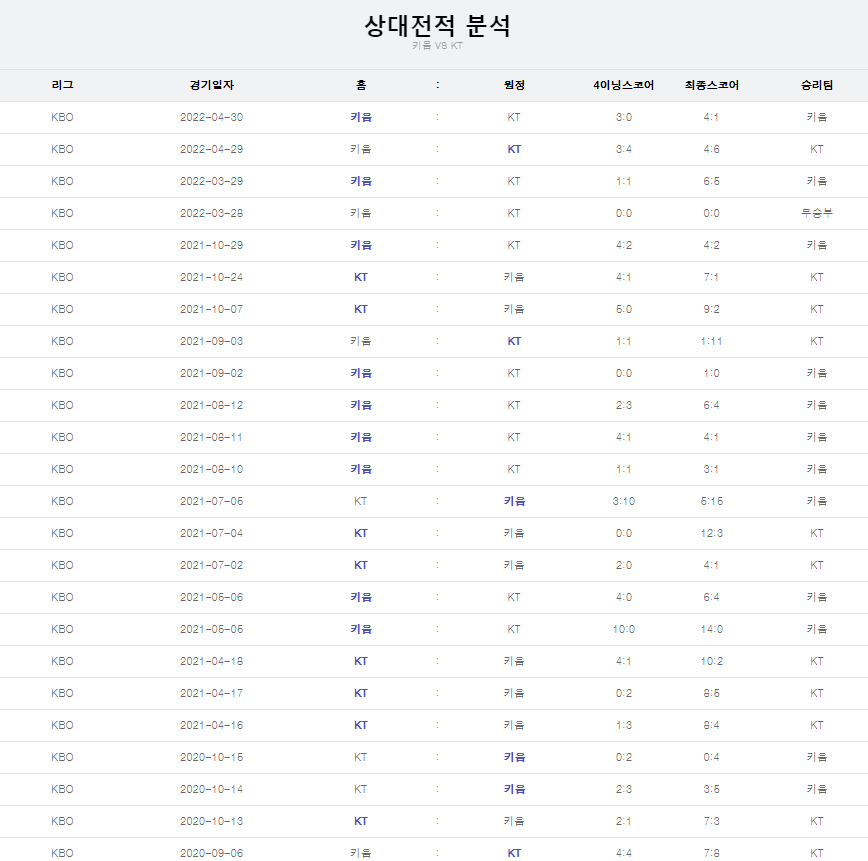Click the date 2021-08-10

click(211, 470)
